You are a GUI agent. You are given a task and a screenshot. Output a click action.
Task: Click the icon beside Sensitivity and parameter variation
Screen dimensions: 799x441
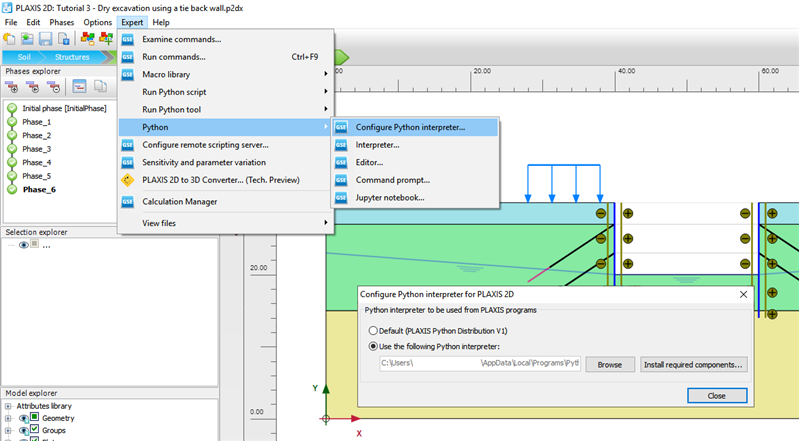127,163
